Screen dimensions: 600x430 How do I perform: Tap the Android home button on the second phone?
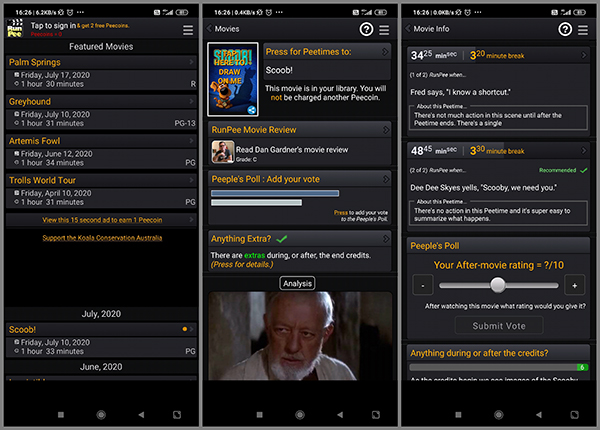coord(300,415)
